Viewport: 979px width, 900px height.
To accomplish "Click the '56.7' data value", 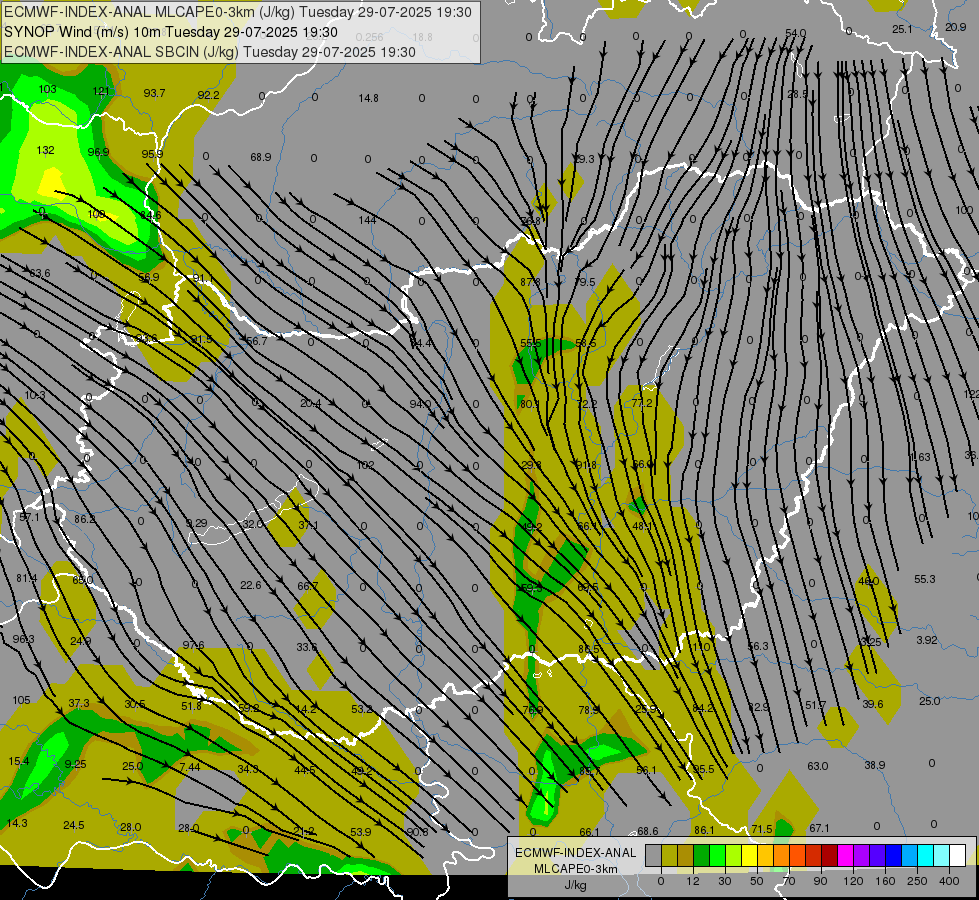I will (257, 341).
